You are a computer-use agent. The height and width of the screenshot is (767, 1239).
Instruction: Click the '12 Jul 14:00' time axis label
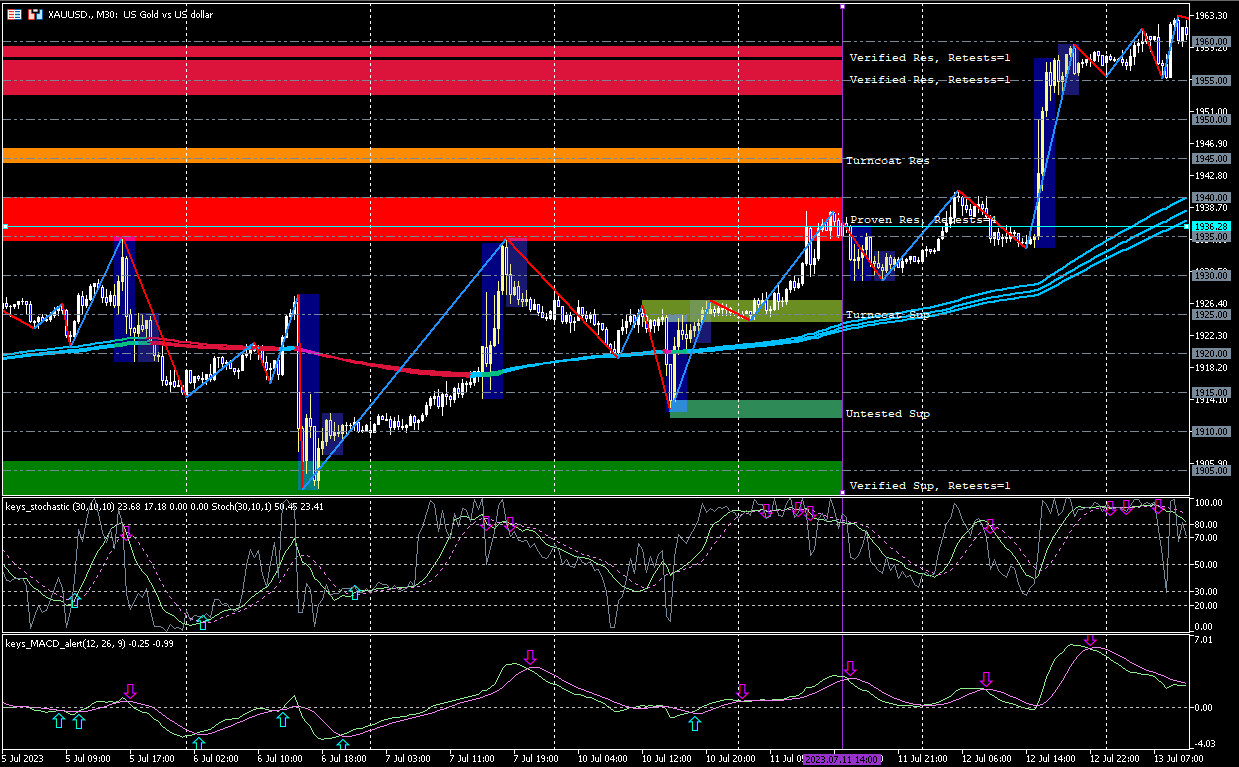[1053, 759]
